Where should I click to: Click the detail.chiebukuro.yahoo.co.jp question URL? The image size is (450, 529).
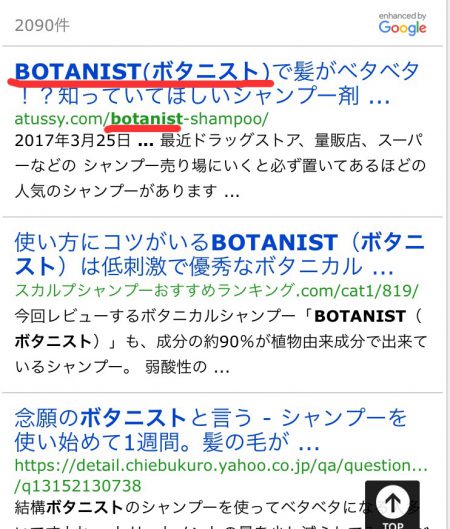pyautogui.click(x=221, y=467)
